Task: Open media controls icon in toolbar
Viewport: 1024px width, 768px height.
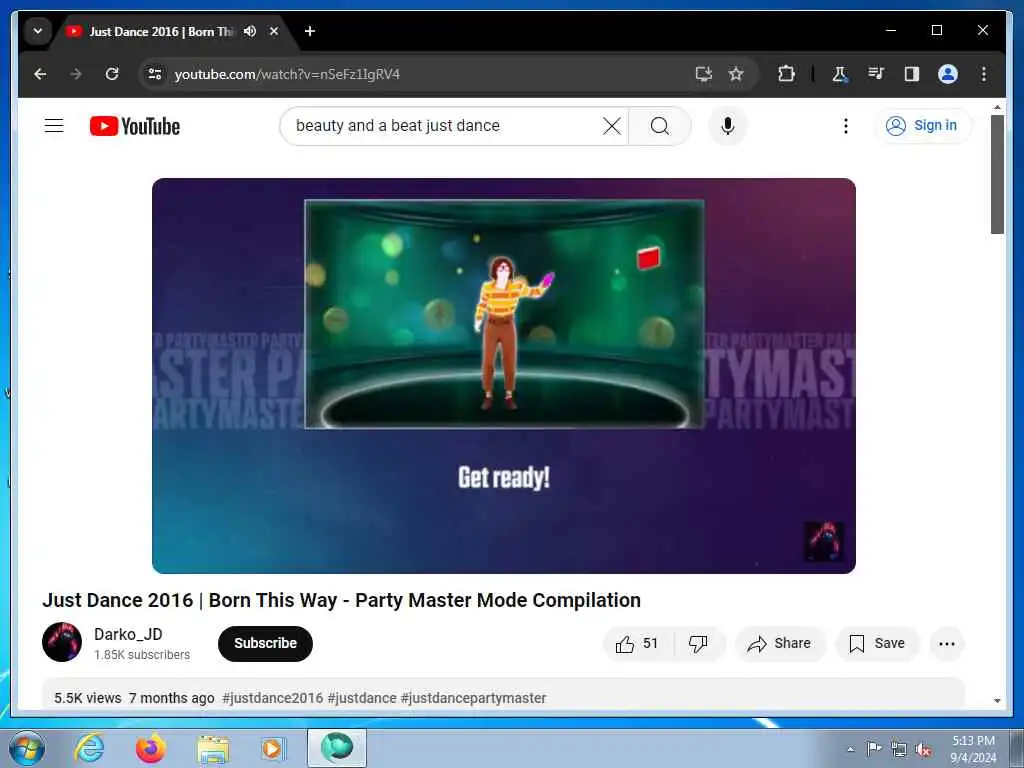Action: (x=876, y=74)
